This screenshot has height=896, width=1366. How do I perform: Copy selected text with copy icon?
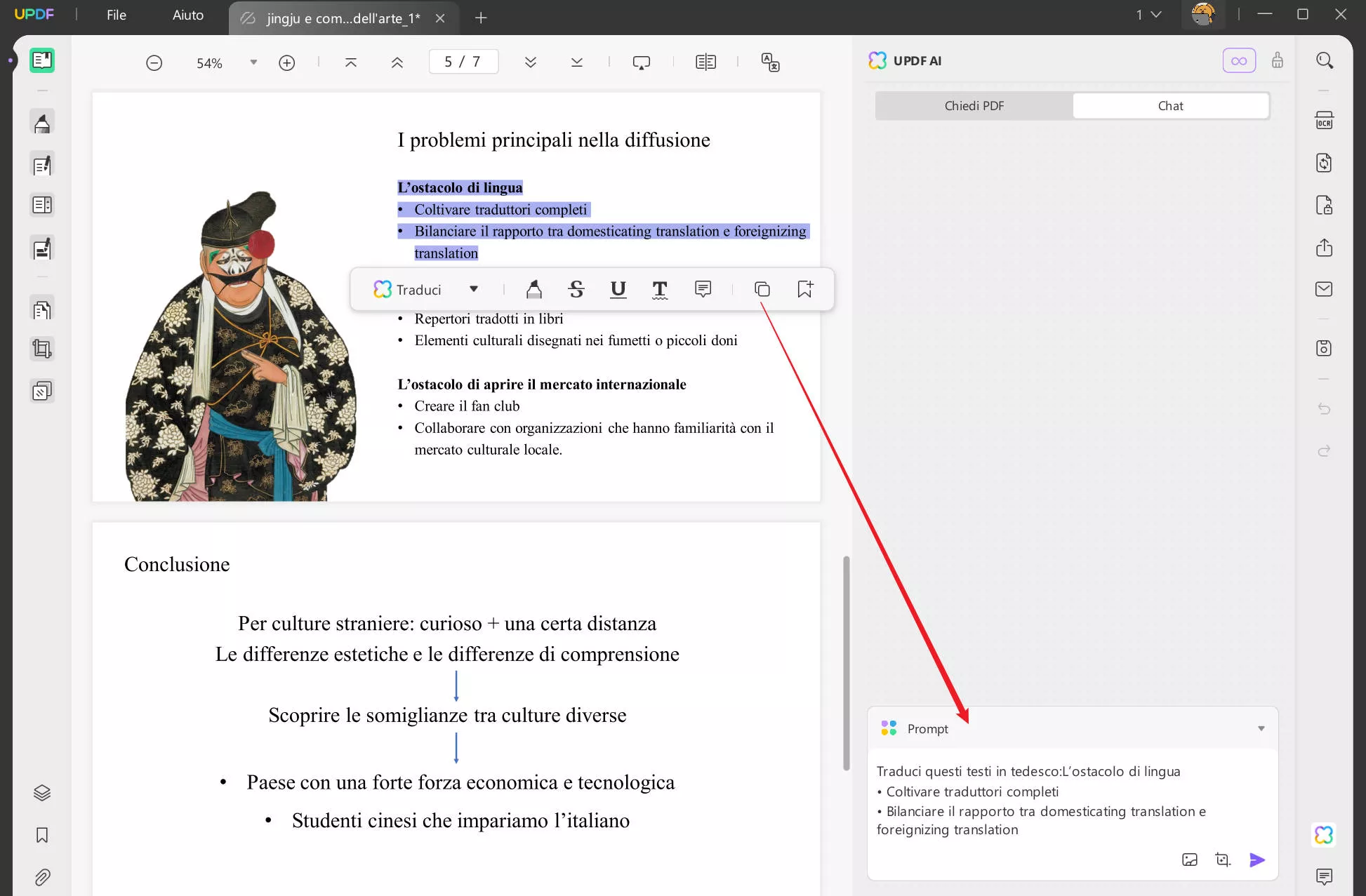pos(762,289)
